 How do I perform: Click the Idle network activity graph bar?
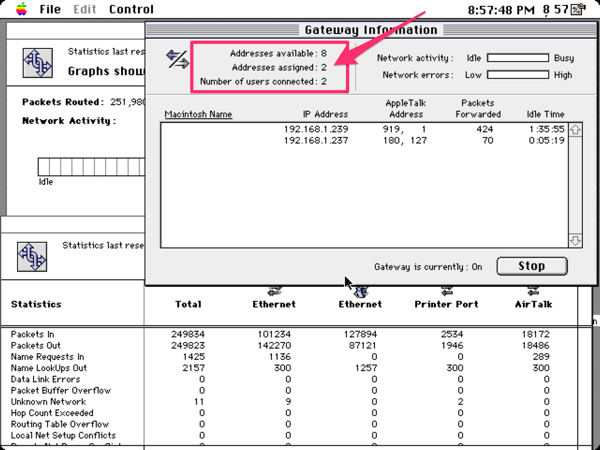pos(91,167)
